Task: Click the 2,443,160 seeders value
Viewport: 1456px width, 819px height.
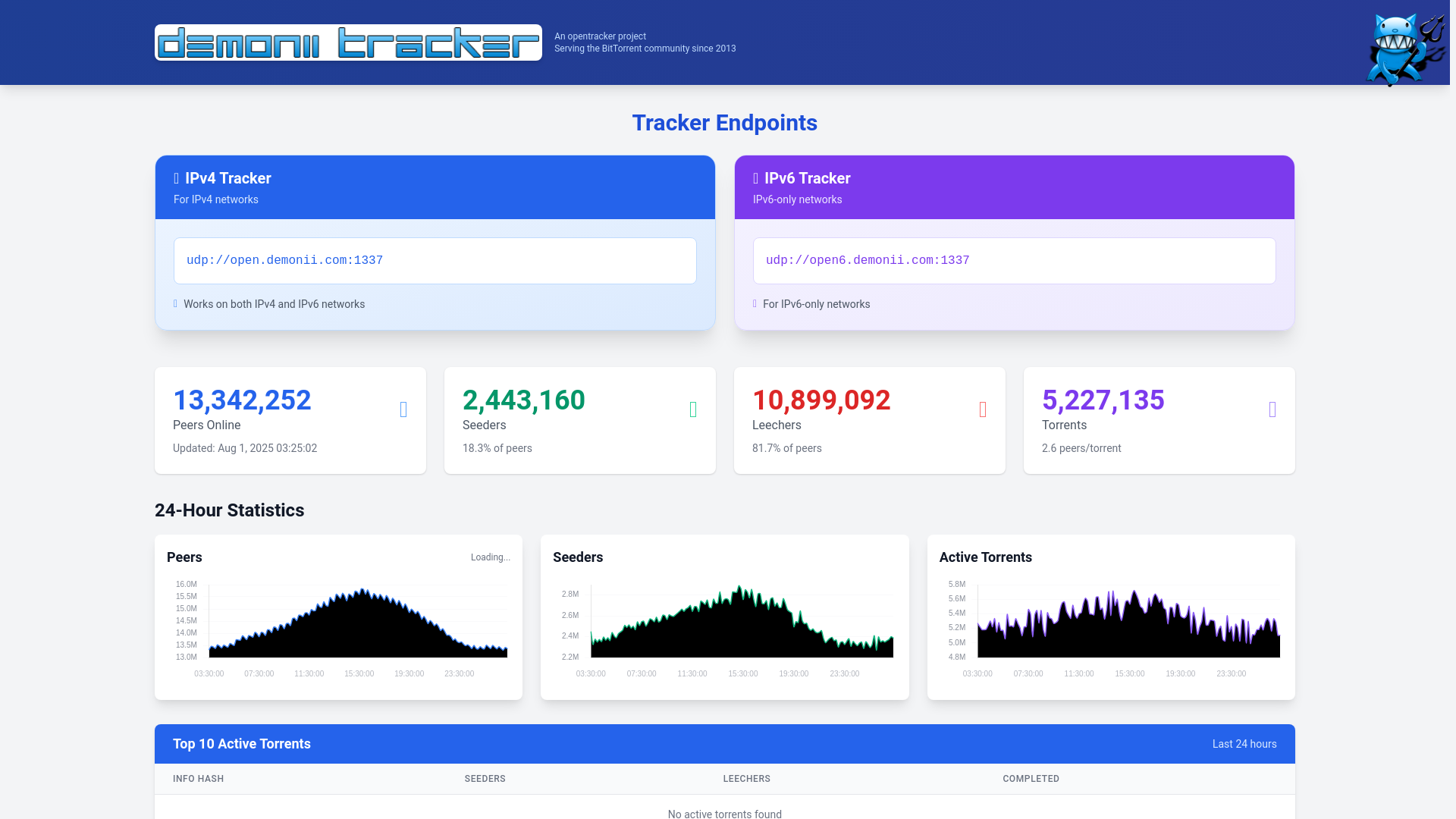Action: [x=524, y=400]
